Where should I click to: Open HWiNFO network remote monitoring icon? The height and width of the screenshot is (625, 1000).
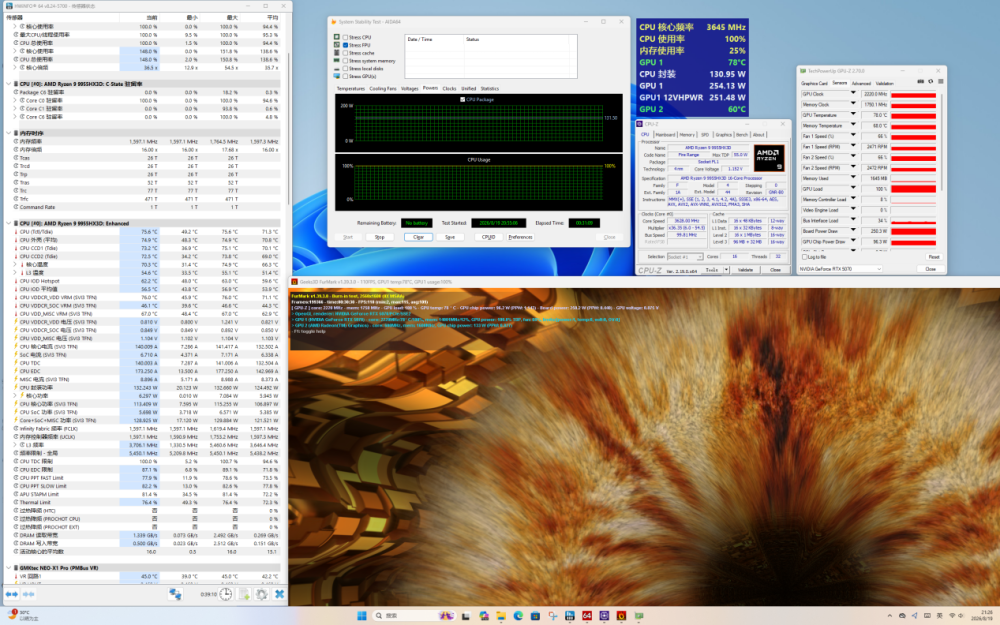click(x=175, y=594)
